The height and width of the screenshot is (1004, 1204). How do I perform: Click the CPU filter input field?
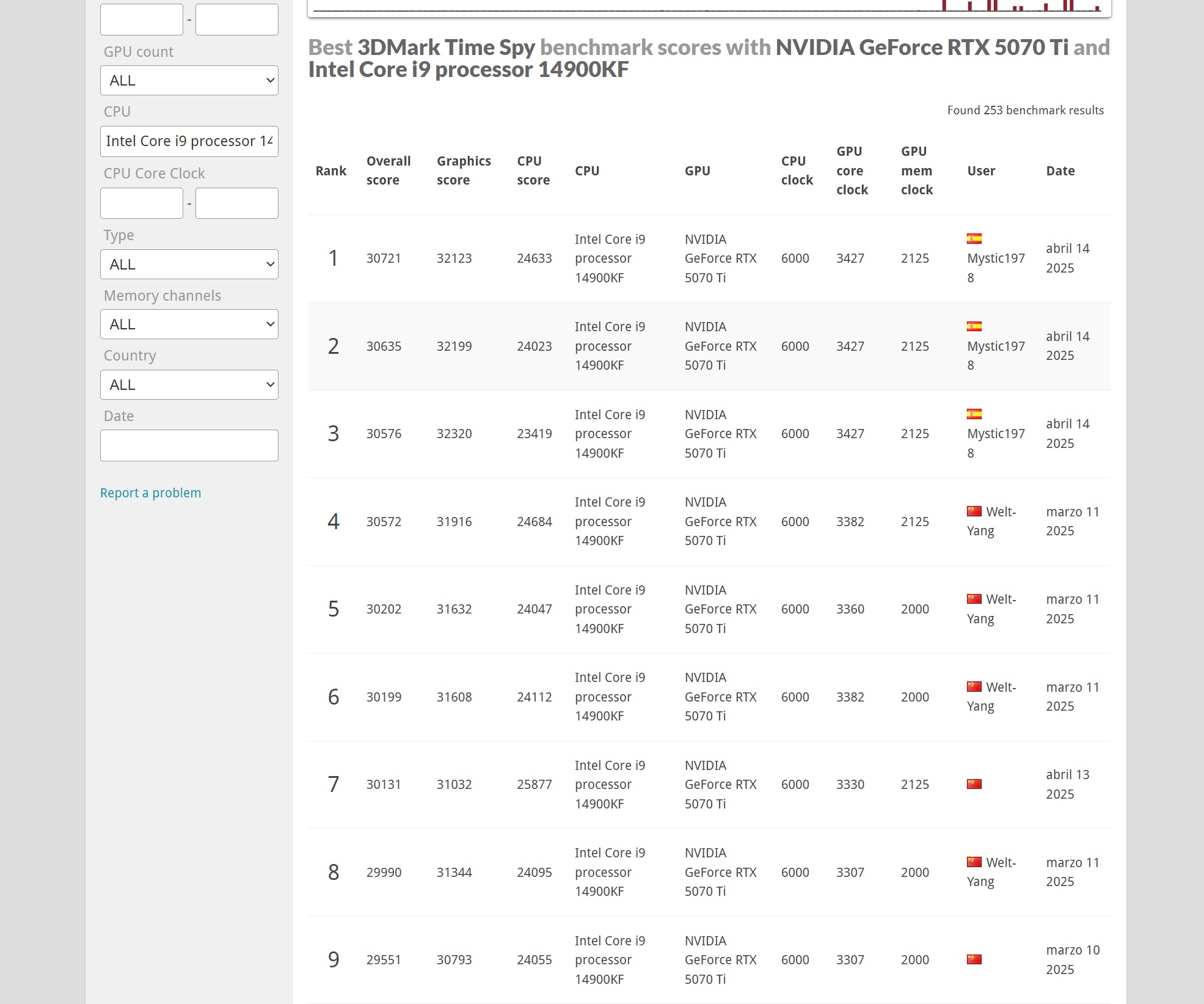[x=189, y=141]
